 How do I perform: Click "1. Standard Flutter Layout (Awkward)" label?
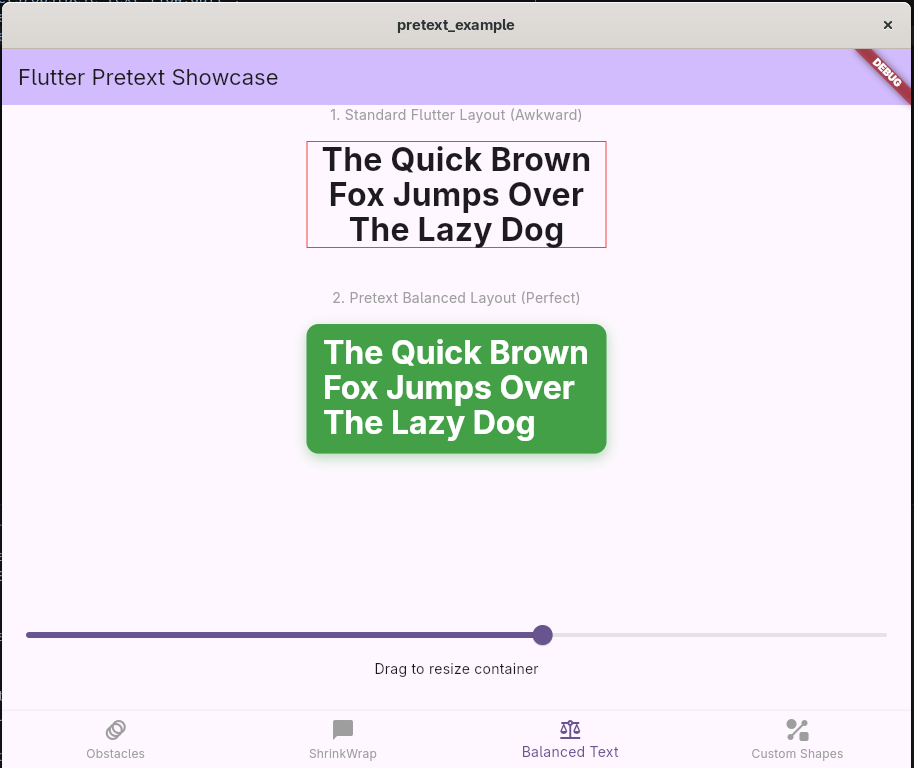(x=456, y=115)
